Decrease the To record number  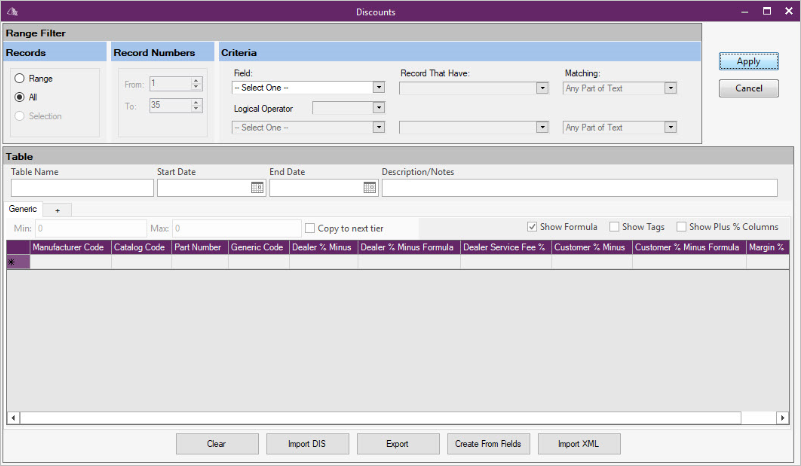196,108
